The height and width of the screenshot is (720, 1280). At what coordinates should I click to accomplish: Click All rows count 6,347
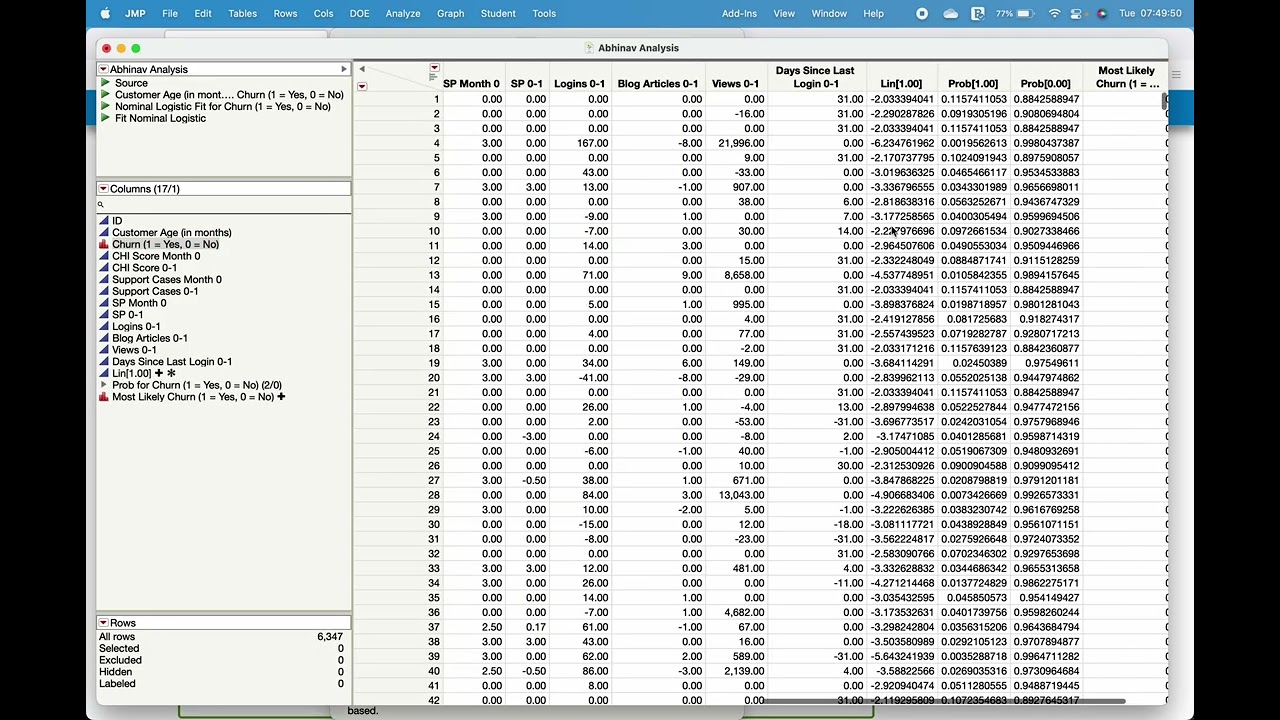[330, 637]
